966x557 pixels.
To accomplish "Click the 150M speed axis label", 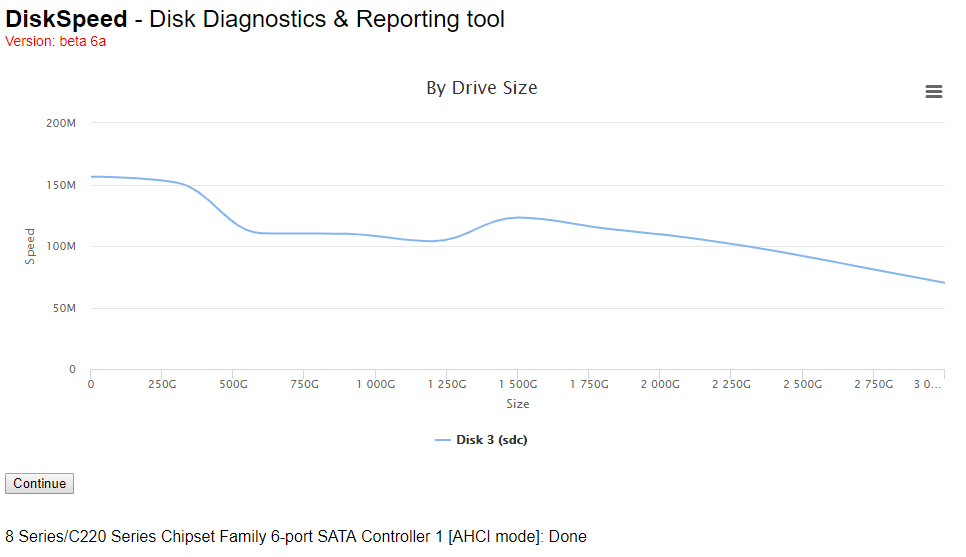I will tap(61, 185).
